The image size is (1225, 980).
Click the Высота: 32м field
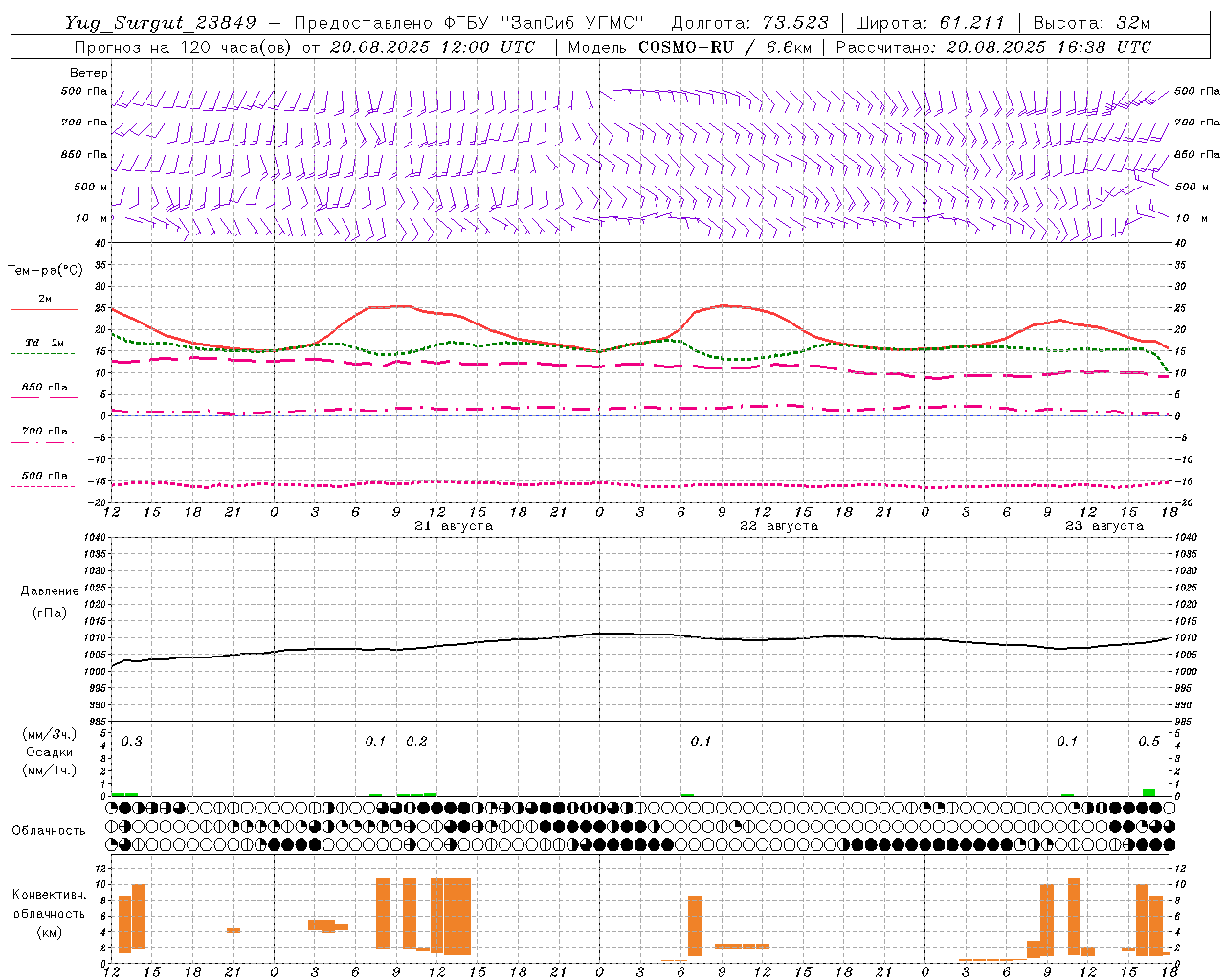(x=1091, y=23)
